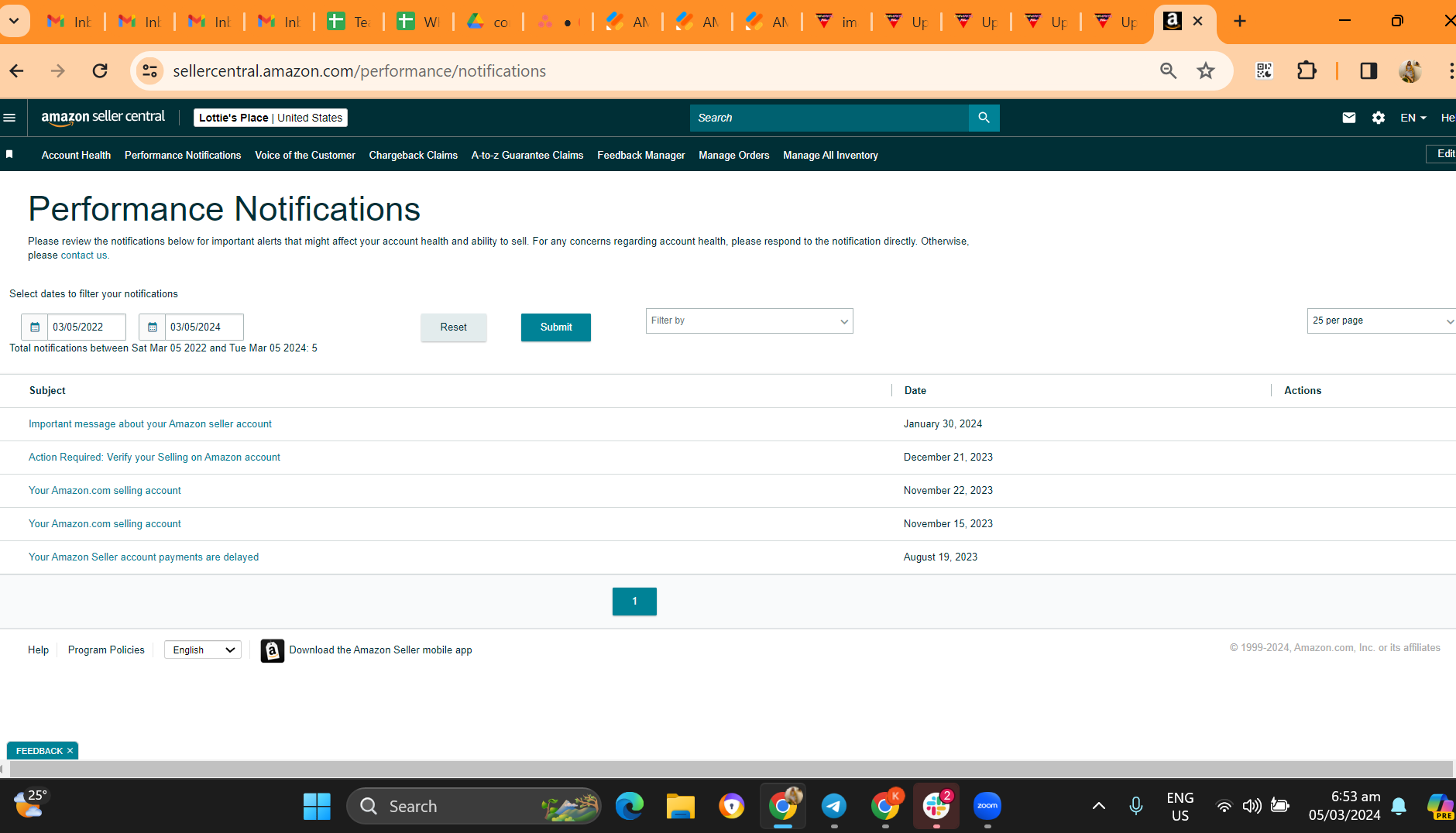Image resolution: width=1456 pixels, height=833 pixels.
Task: Open the EN language menu
Action: (x=1413, y=118)
